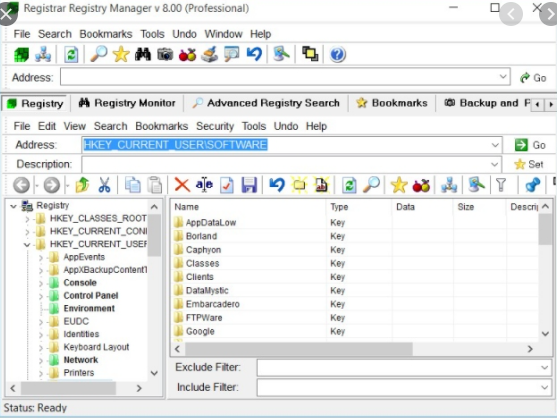This screenshot has height=420, width=557.
Task: Click the magnifying glass search icon in the top toolbar
Action: pos(99,54)
